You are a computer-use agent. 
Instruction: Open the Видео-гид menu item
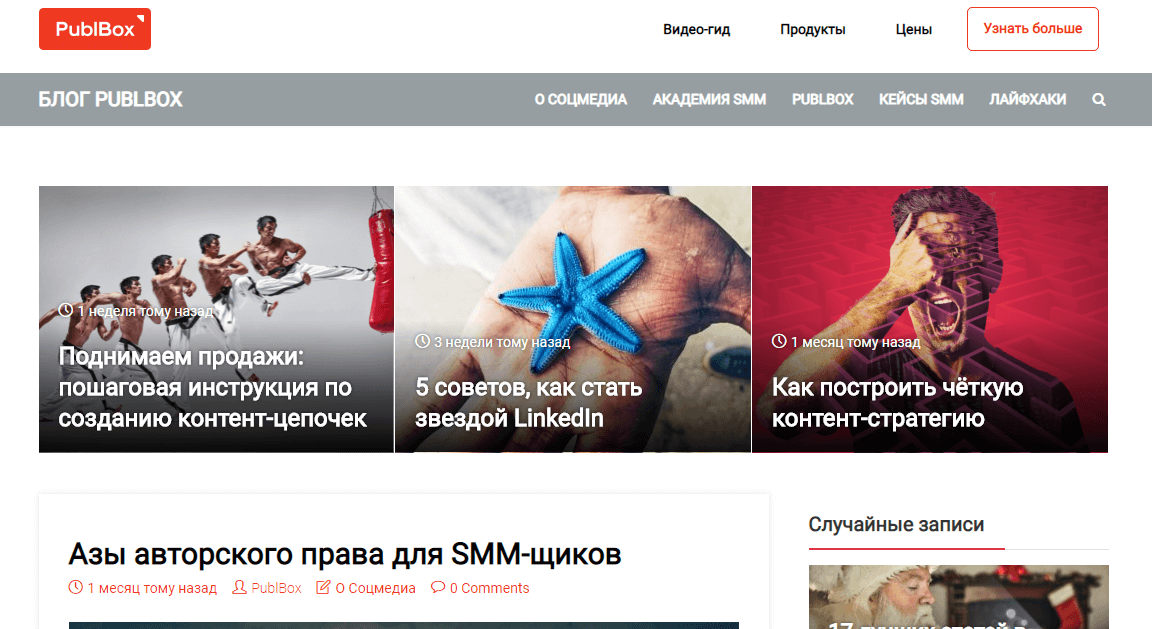pyautogui.click(x=696, y=29)
